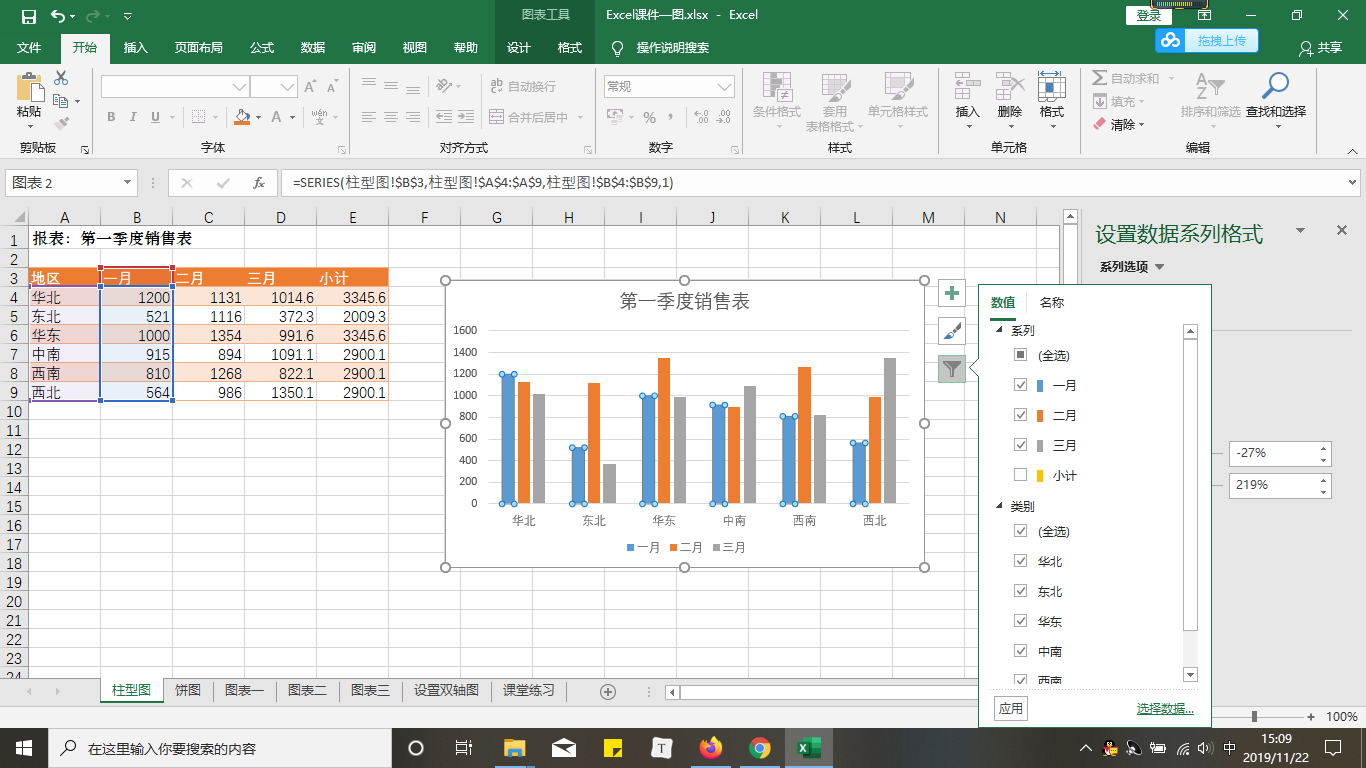The image size is (1366, 768).
Task: Open the 文件 menu tab
Action: [x=29, y=48]
